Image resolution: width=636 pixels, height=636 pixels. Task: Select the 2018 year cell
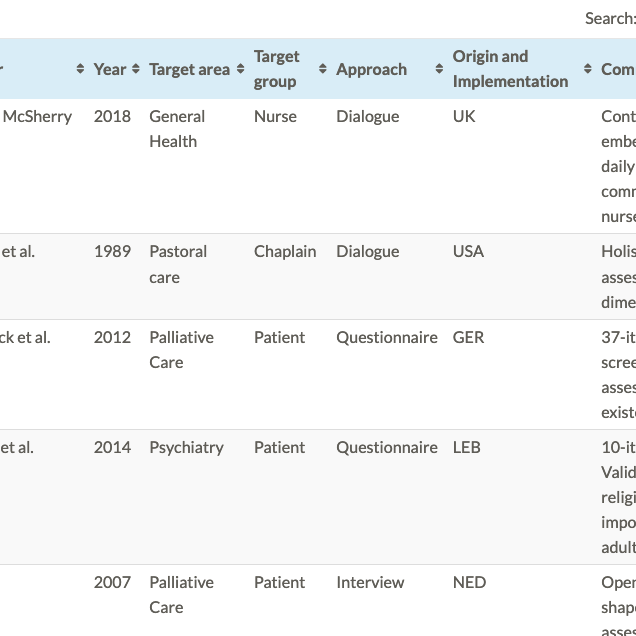(112, 116)
